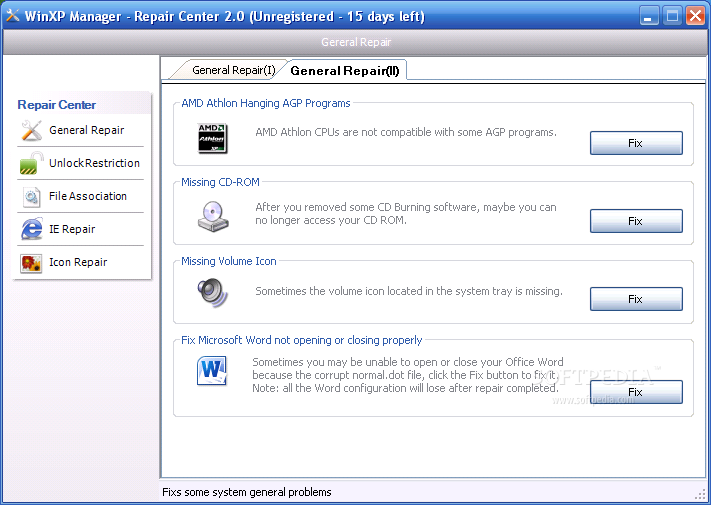The image size is (711, 505).
Task: Click the Microsoft Word icon
Action: pos(212,371)
